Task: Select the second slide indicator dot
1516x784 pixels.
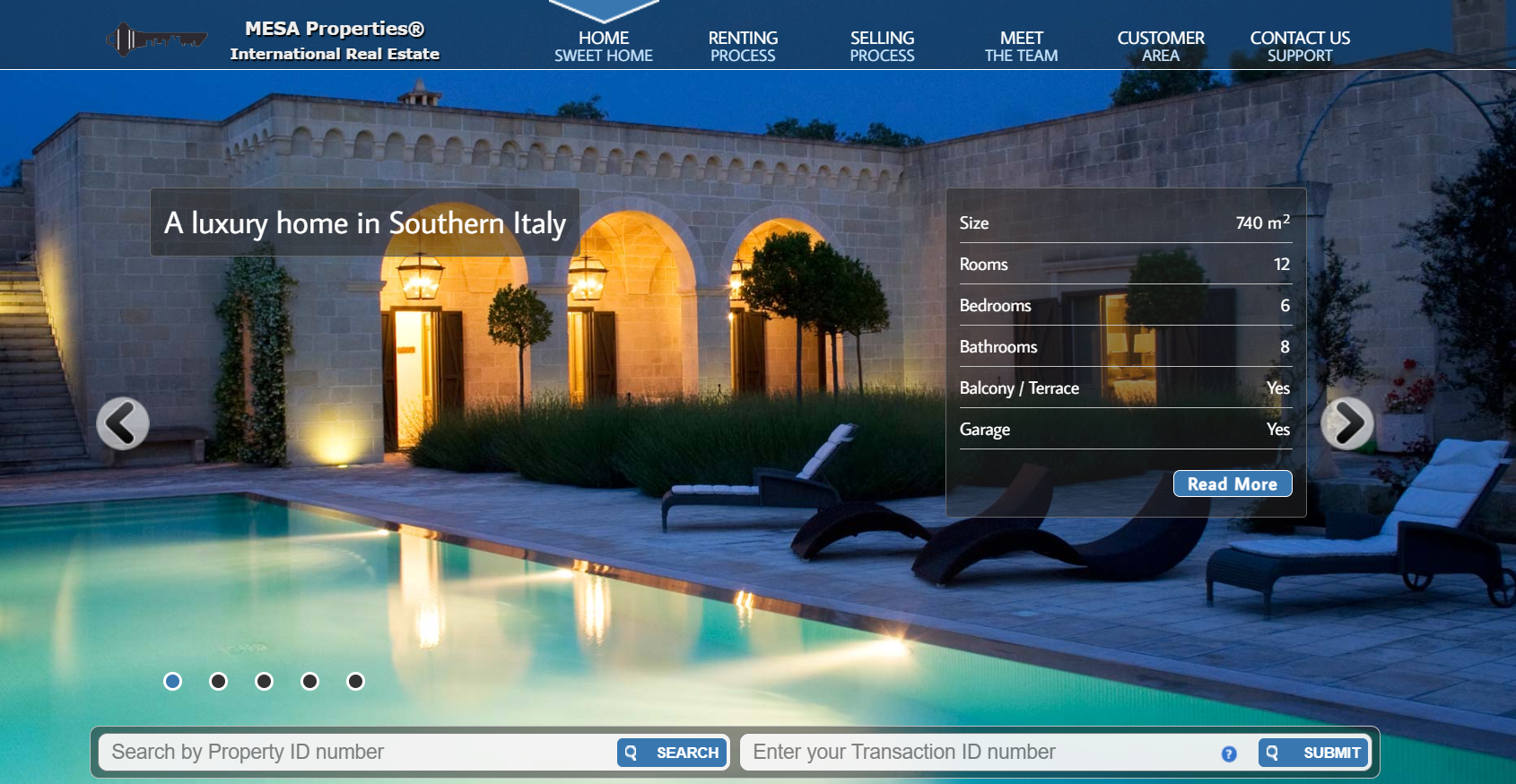Action: [x=218, y=682]
